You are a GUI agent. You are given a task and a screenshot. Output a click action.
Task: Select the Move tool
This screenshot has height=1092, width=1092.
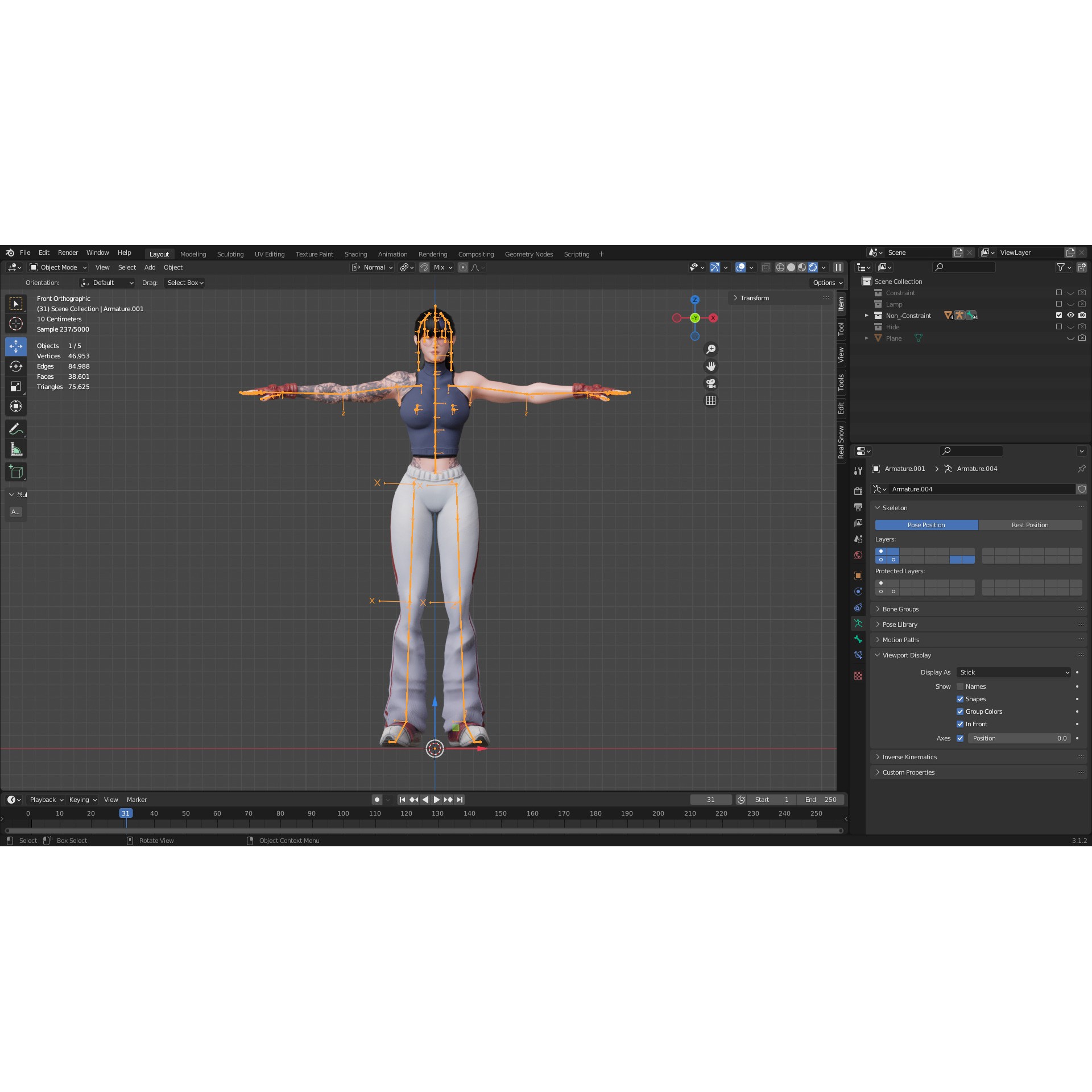click(x=16, y=346)
